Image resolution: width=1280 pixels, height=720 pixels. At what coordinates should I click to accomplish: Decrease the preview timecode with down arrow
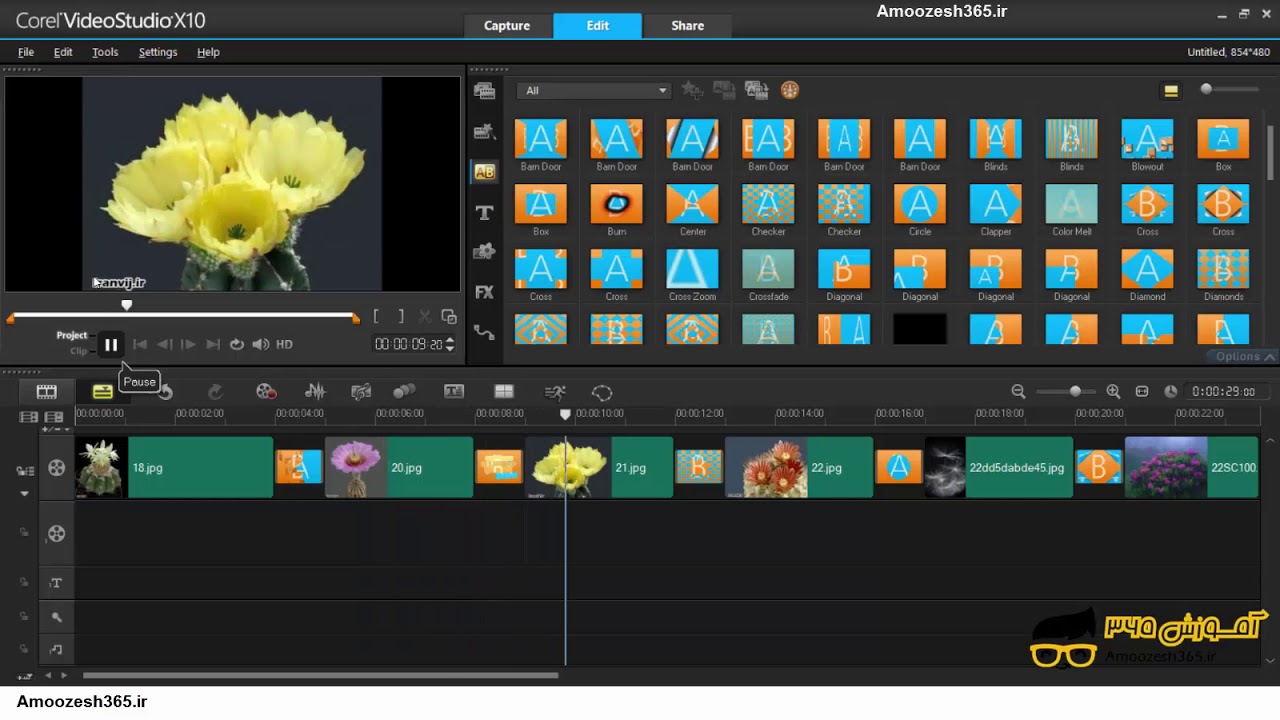pyautogui.click(x=450, y=348)
